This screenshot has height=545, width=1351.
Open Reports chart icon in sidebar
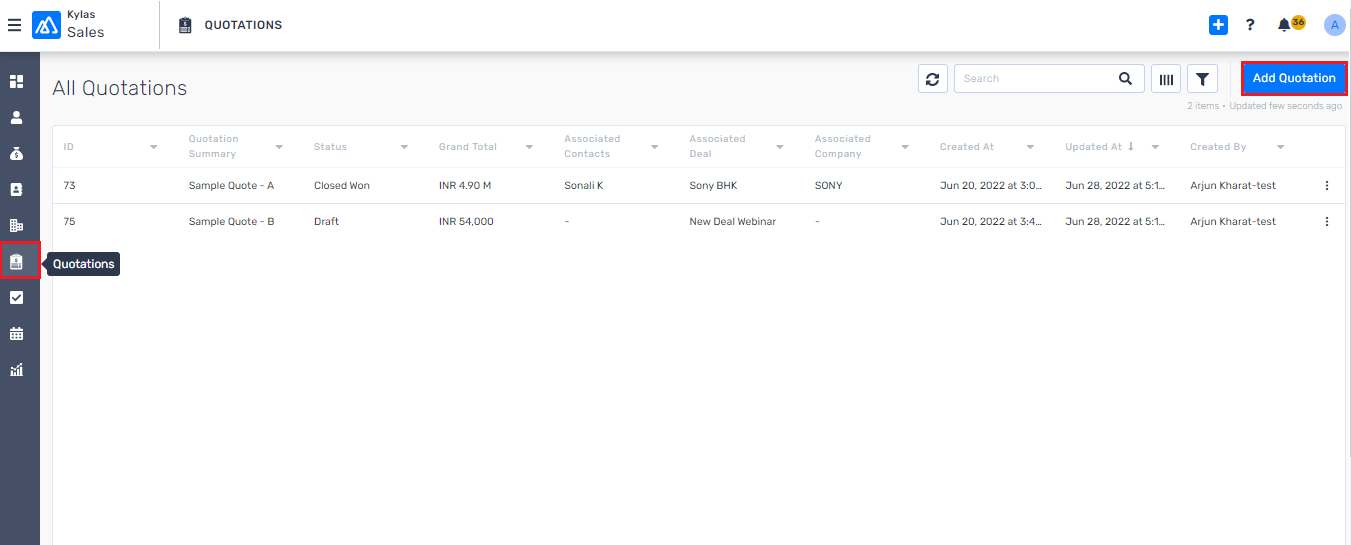(16, 369)
